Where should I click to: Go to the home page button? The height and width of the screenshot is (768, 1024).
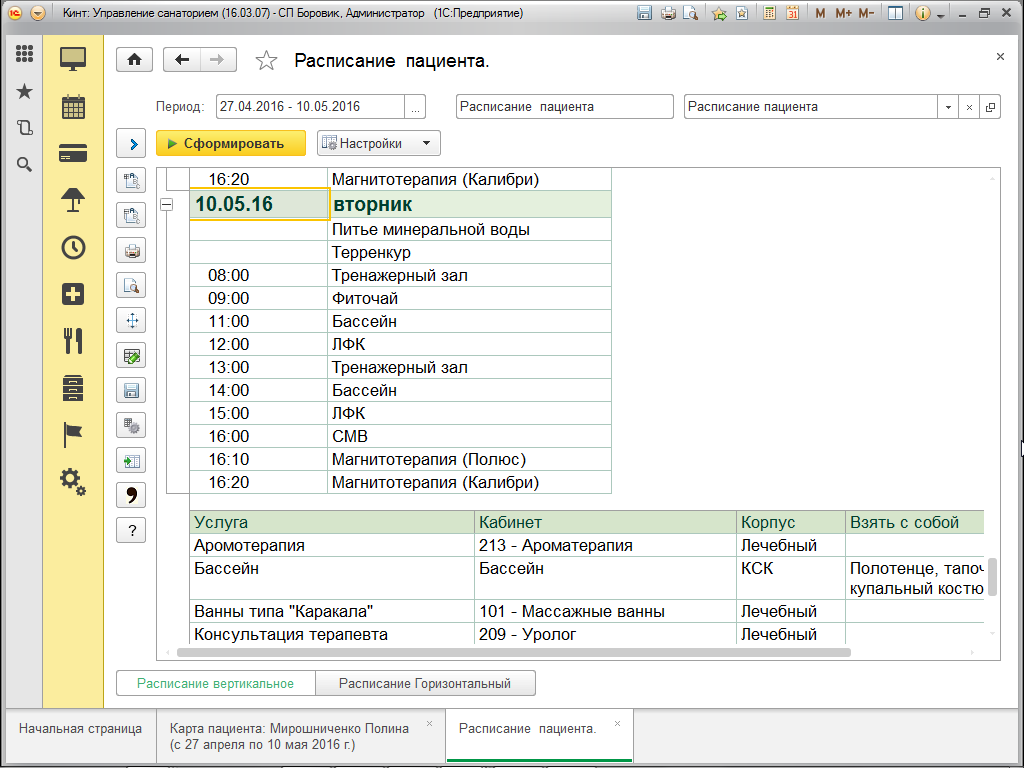coord(135,60)
